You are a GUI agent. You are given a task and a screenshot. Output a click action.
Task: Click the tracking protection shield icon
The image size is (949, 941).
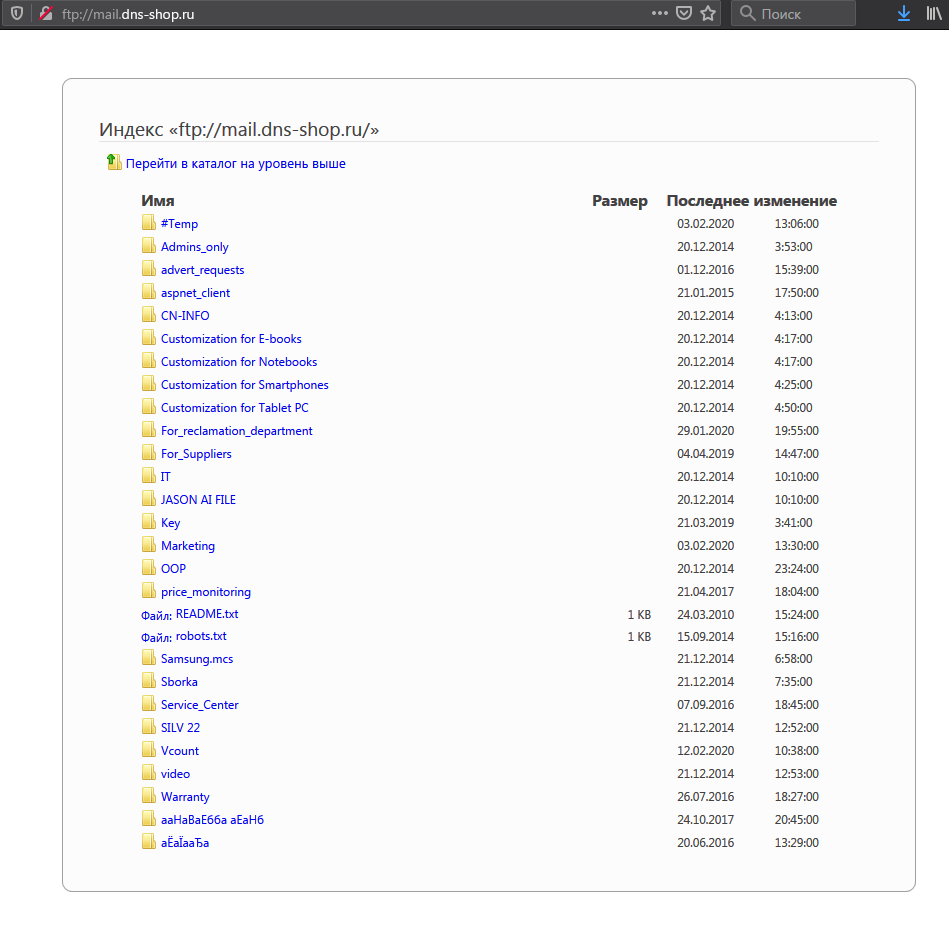[x=17, y=13]
